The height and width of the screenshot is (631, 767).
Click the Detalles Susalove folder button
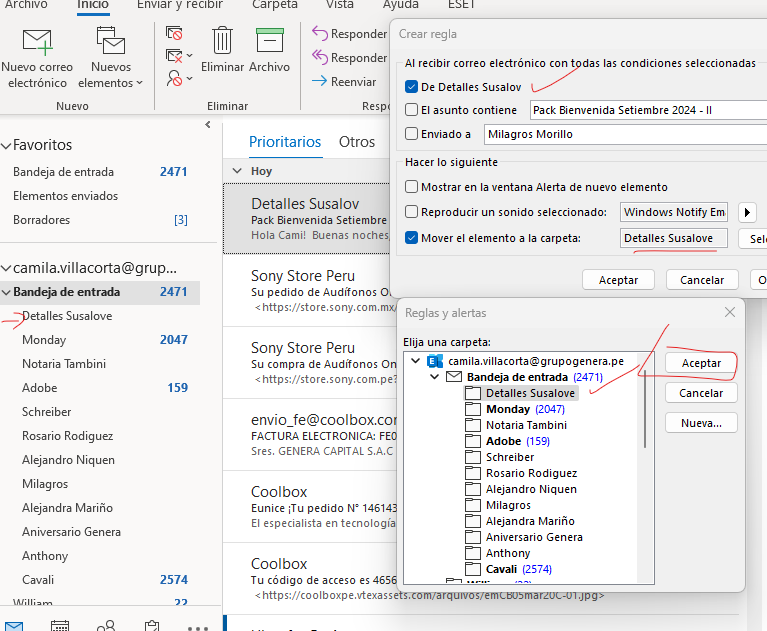point(674,238)
